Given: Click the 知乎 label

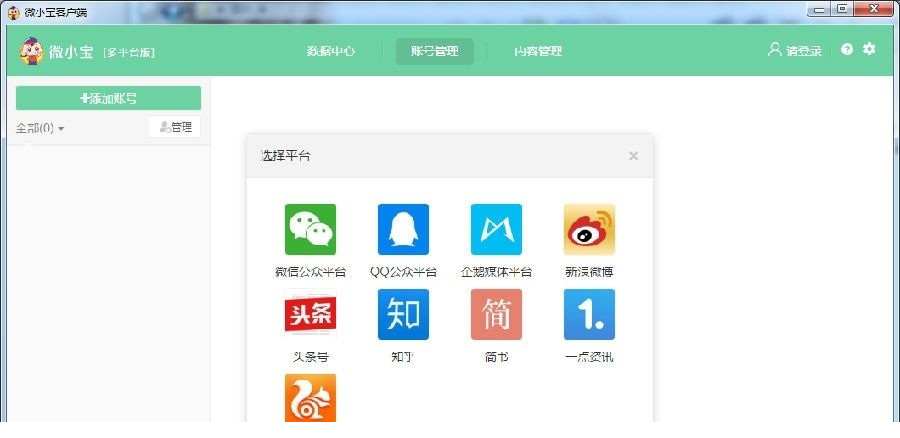Looking at the screenshot, I should click(404, 357).
